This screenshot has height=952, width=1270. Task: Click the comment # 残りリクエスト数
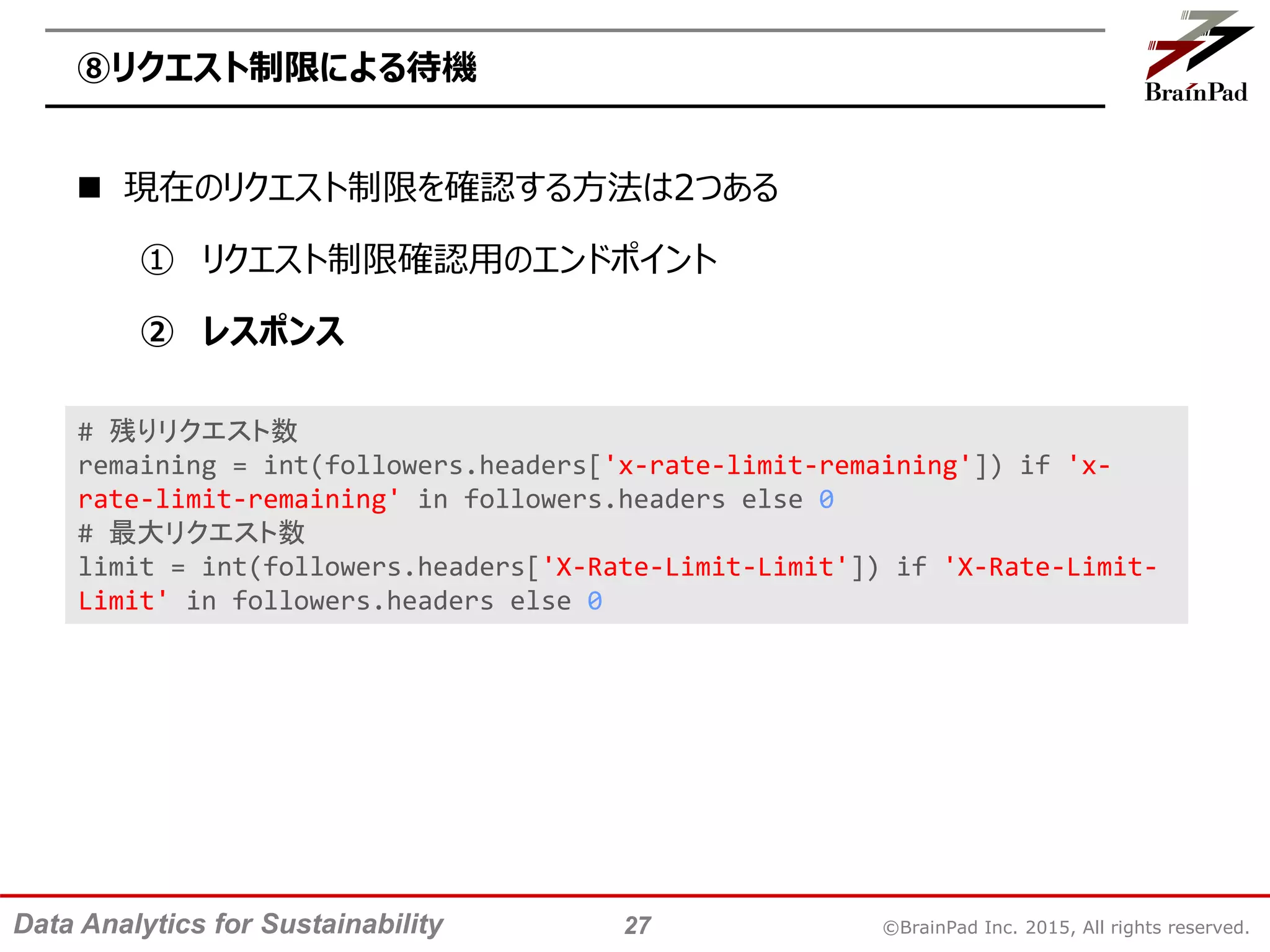click(188, 431)
